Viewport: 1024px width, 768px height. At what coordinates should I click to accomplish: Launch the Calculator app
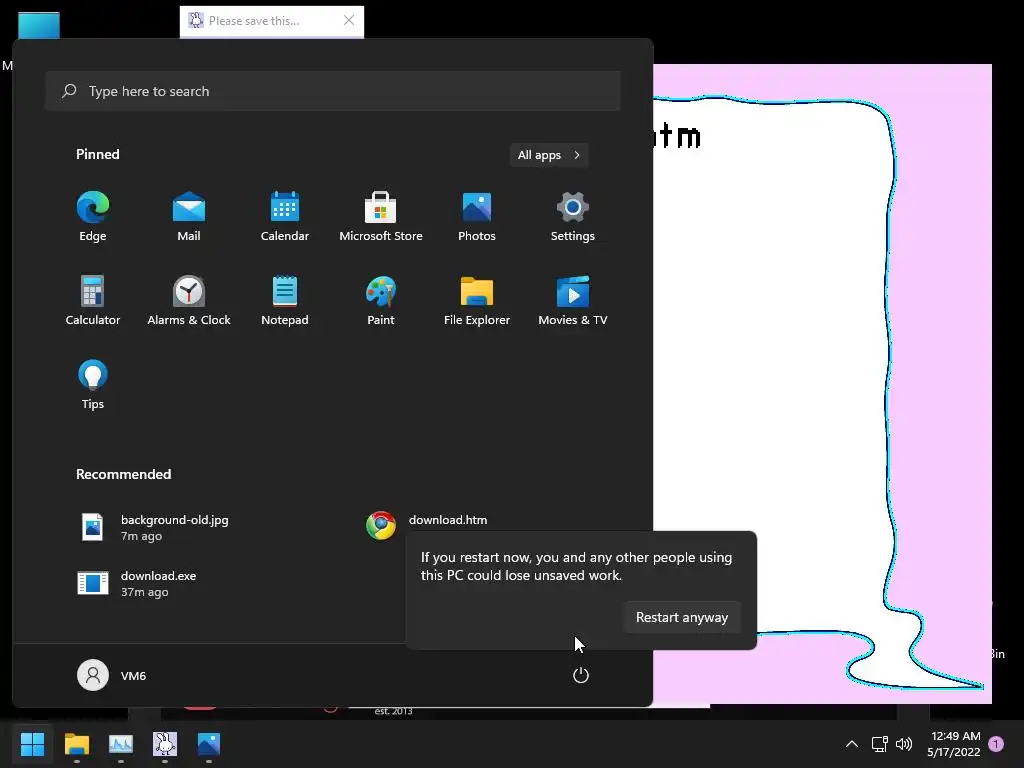[x=93, y=300]
